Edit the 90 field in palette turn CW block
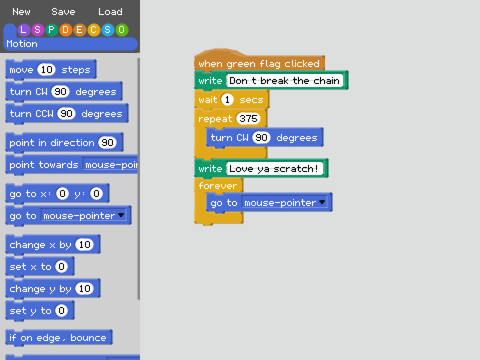Viewport: 480px width, 360px height. click(x=60, y=92)
